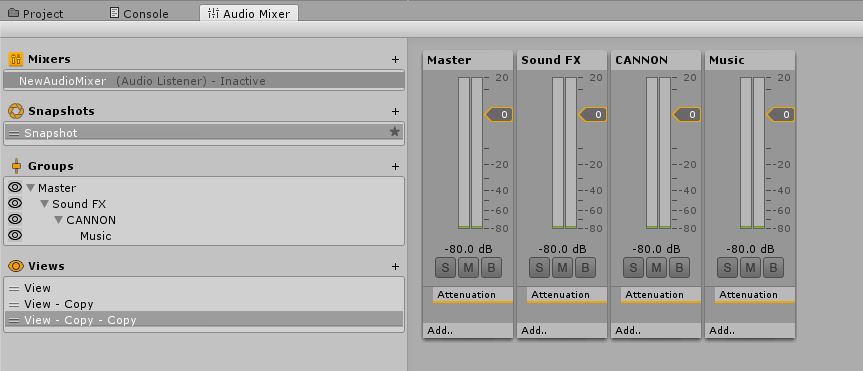
Task: Mute the Music channel
Action: [x=750, y=268]
